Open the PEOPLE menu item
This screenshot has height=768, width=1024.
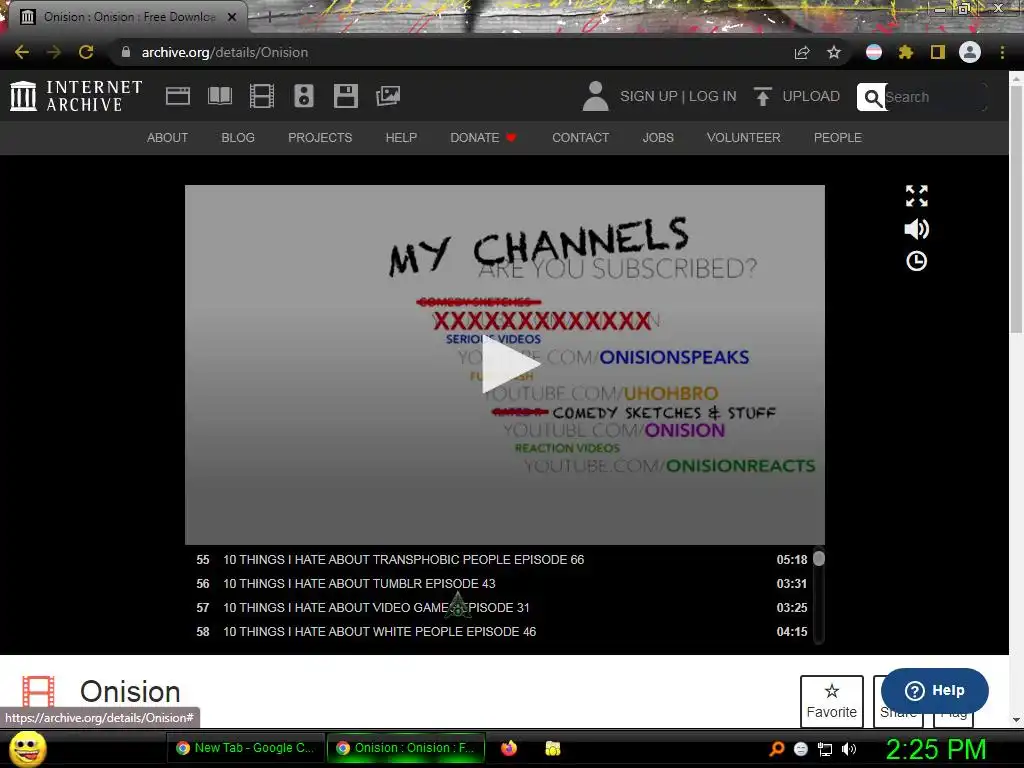[x=837, y=138]
